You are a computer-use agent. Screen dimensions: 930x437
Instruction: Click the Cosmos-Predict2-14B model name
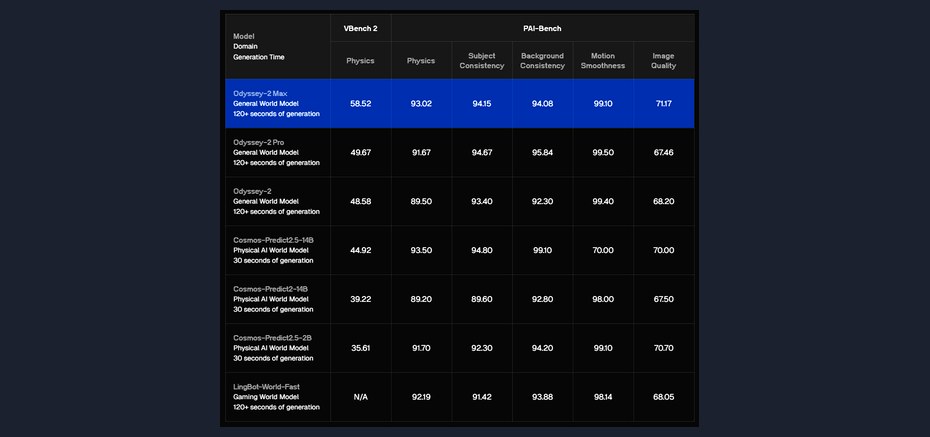point(270,289)
